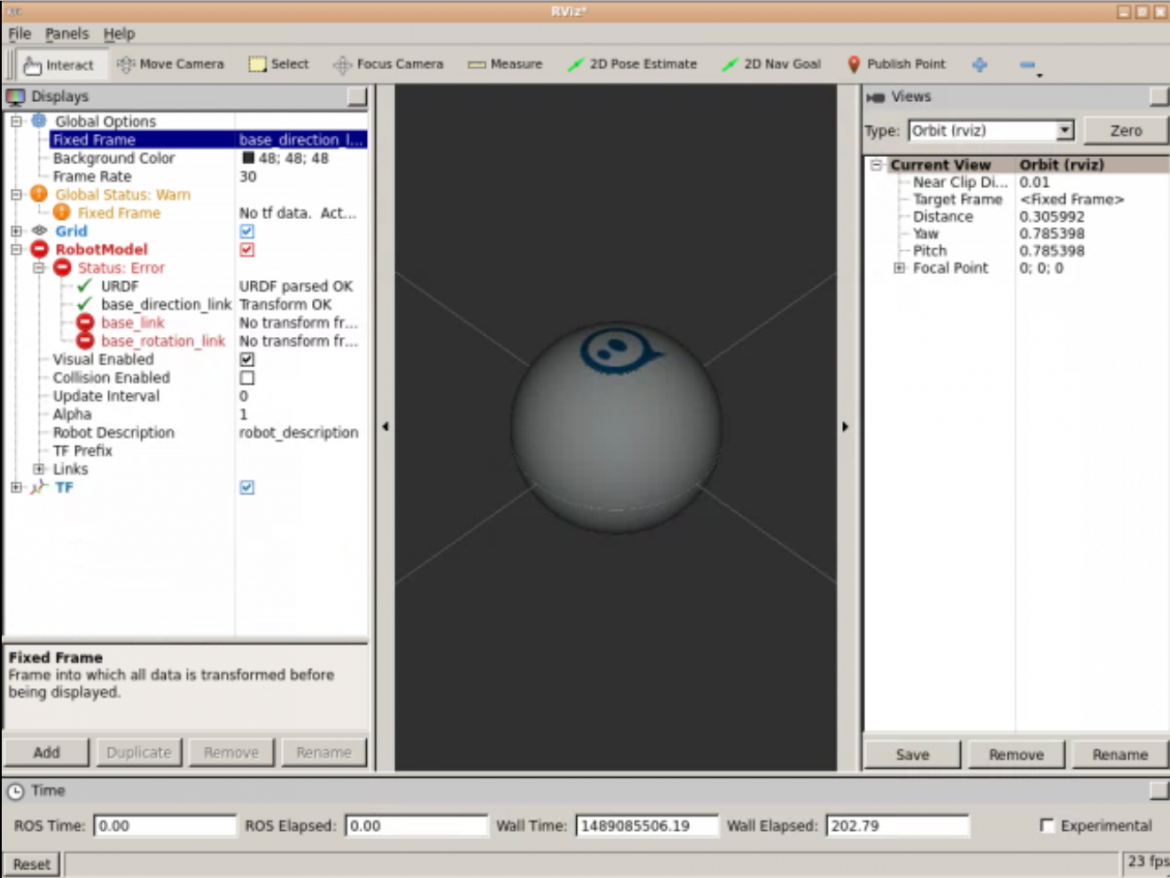Click the URDF green checkmark icon
1170x878 pixels.
coord(84,286)
